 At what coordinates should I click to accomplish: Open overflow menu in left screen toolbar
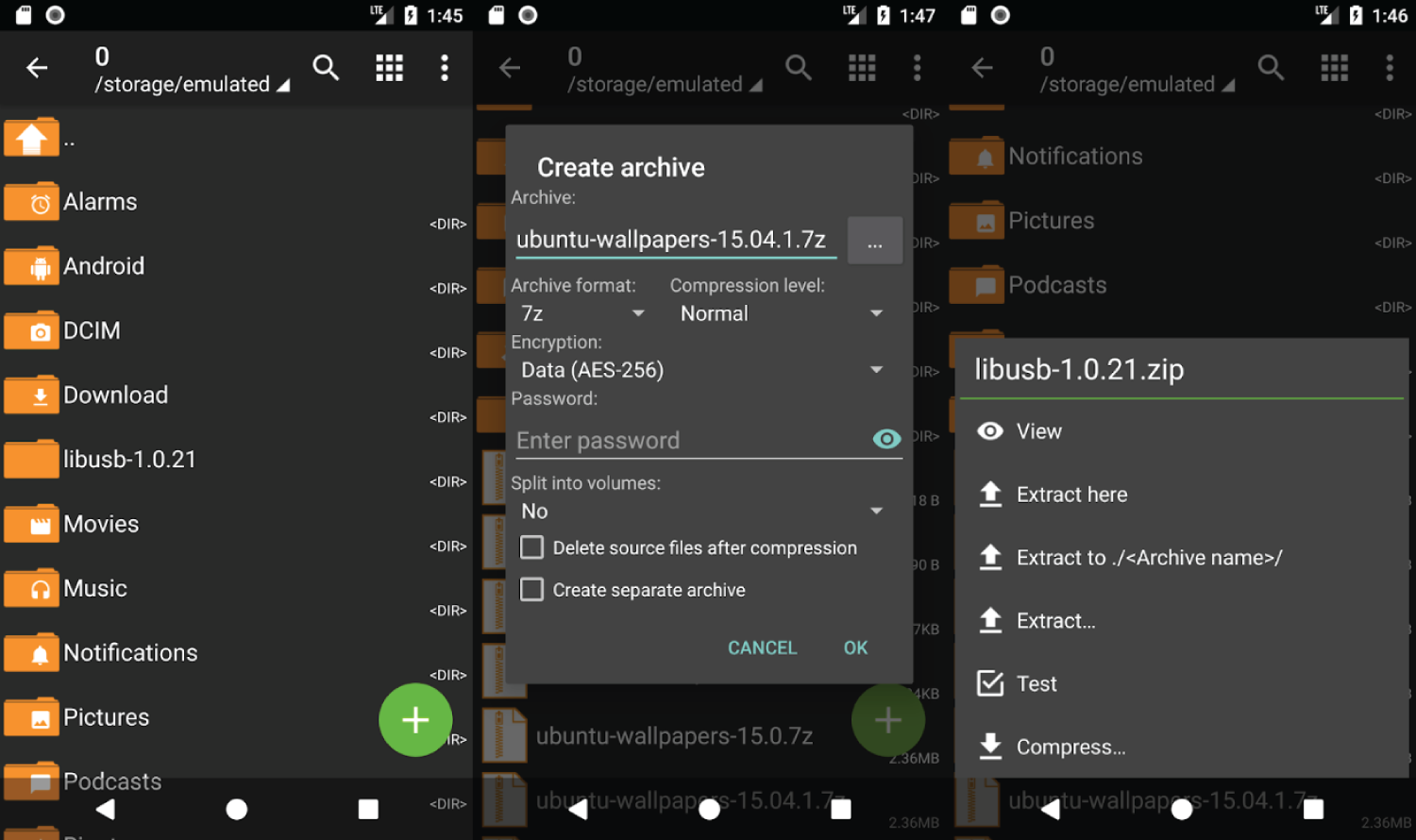[445, 67]
